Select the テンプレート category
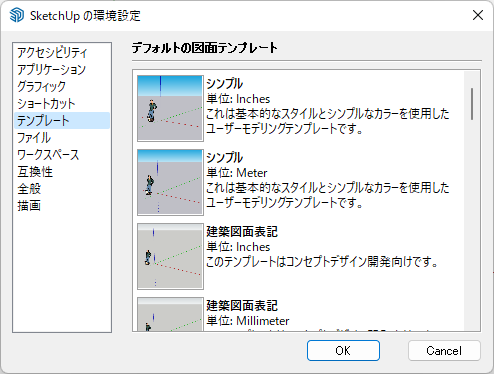 click(x=62, y=120)
